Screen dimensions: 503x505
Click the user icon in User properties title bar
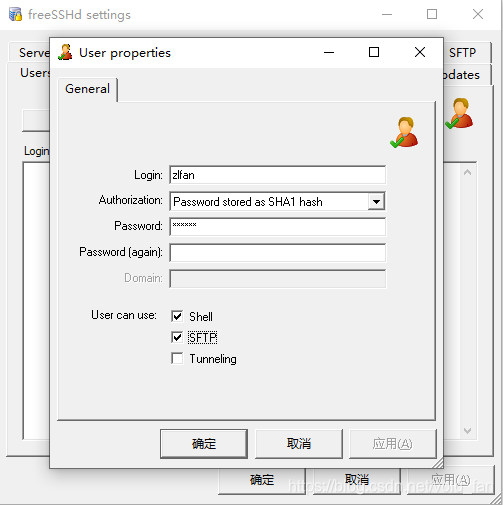click(65, 52)
